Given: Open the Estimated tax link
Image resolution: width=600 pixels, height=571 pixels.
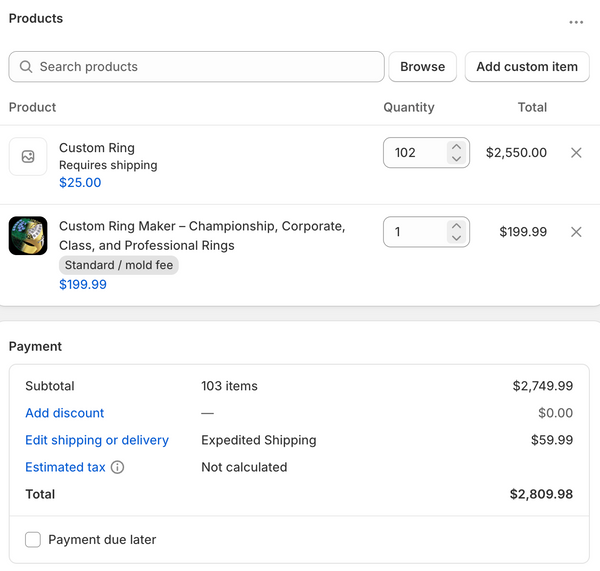Looking at the screenshot, I should 65,467.
